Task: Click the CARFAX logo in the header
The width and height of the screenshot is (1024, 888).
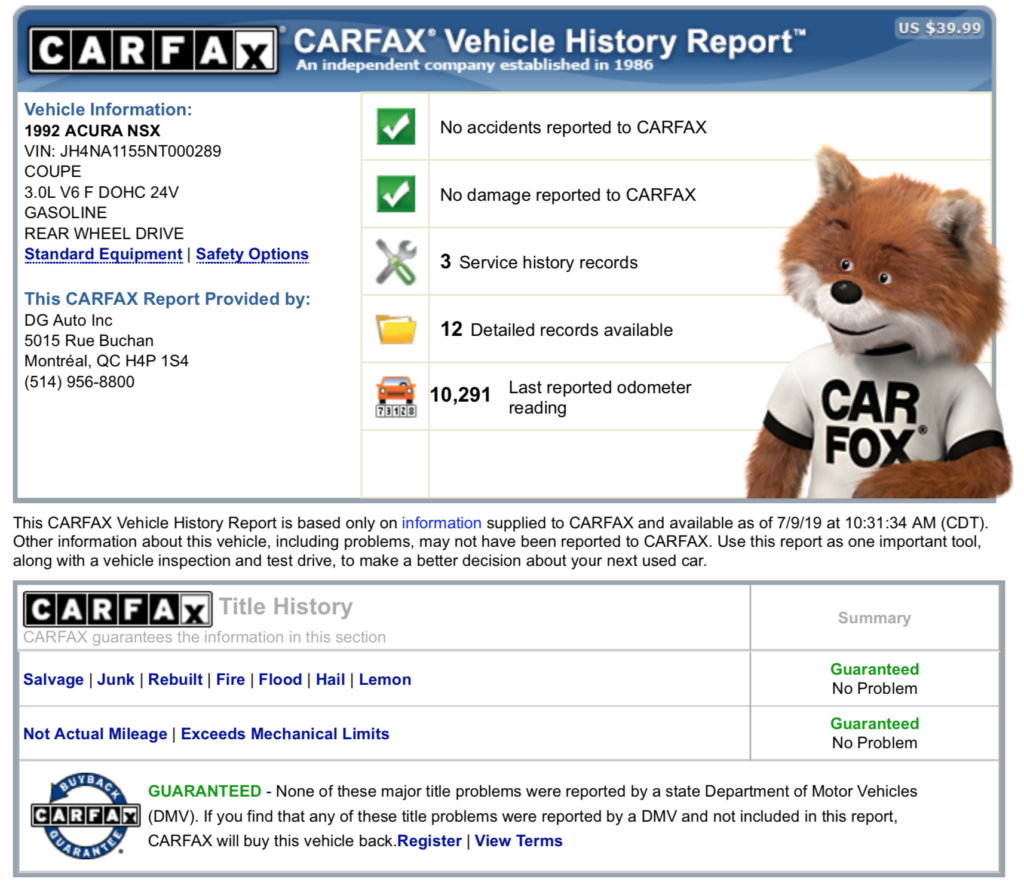Action: click(x=153, y=49)
